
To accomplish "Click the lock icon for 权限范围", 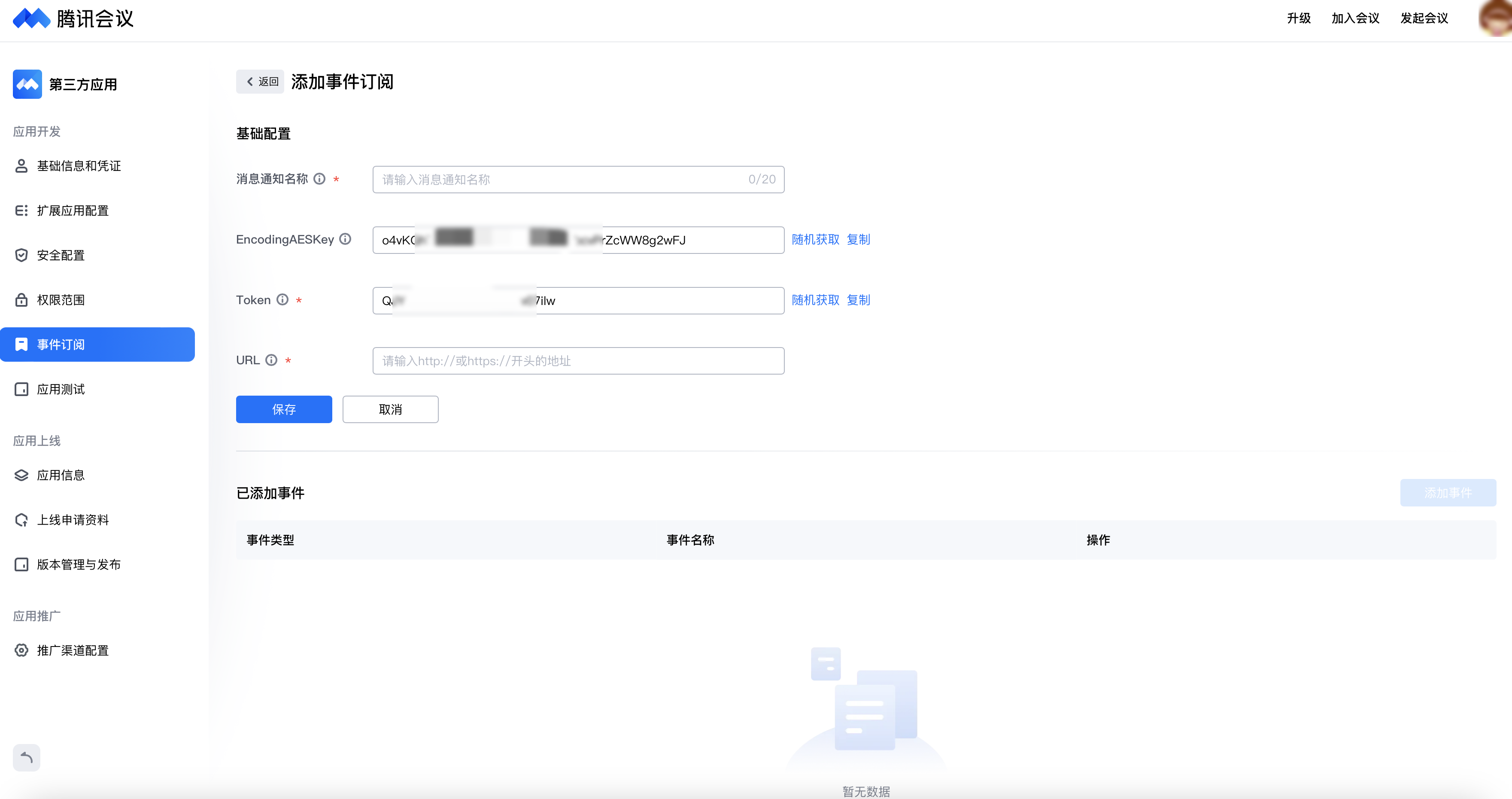I will pyautogui.click(x=21, y=300).
